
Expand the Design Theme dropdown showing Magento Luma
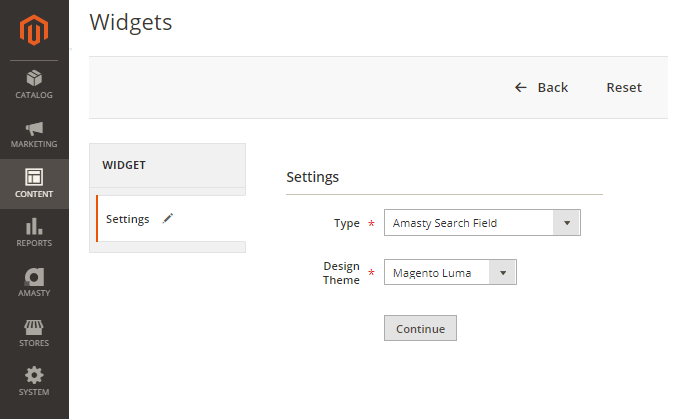(450, 272)
